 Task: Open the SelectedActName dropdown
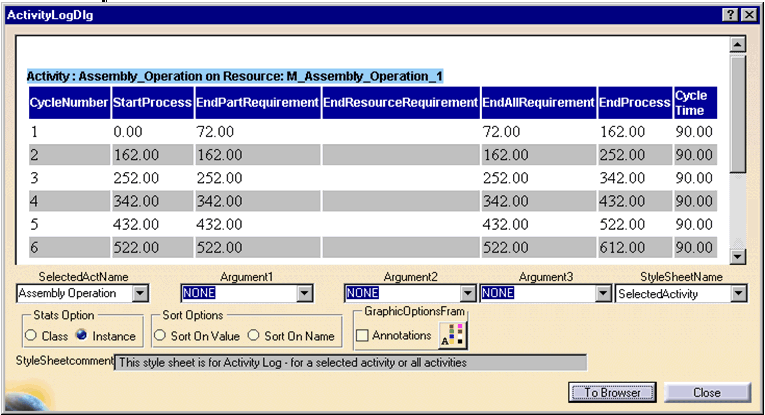[140, 293]
